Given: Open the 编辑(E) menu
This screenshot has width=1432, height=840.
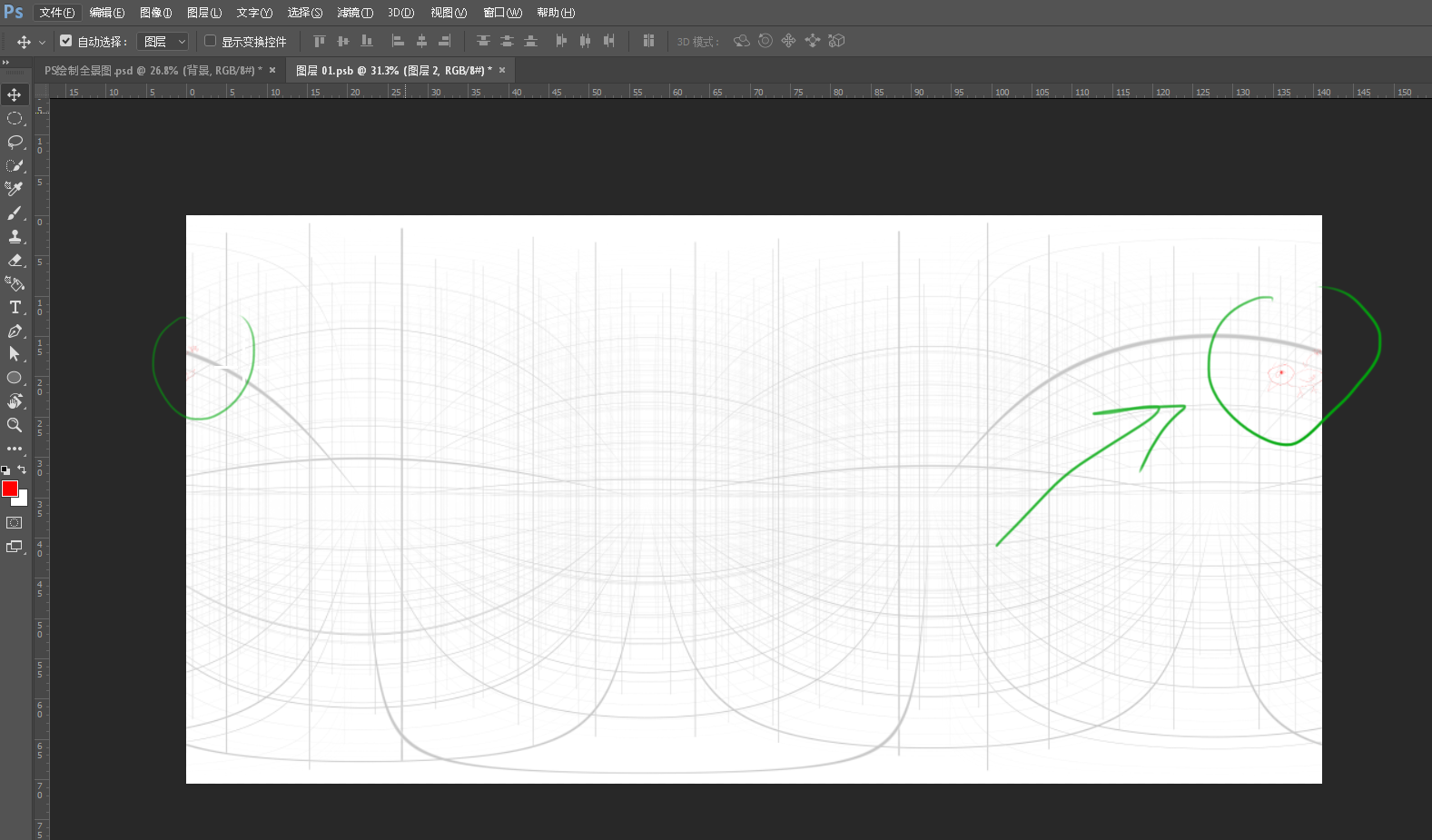Looking at the screenshot, I should [x=107, y=13].
